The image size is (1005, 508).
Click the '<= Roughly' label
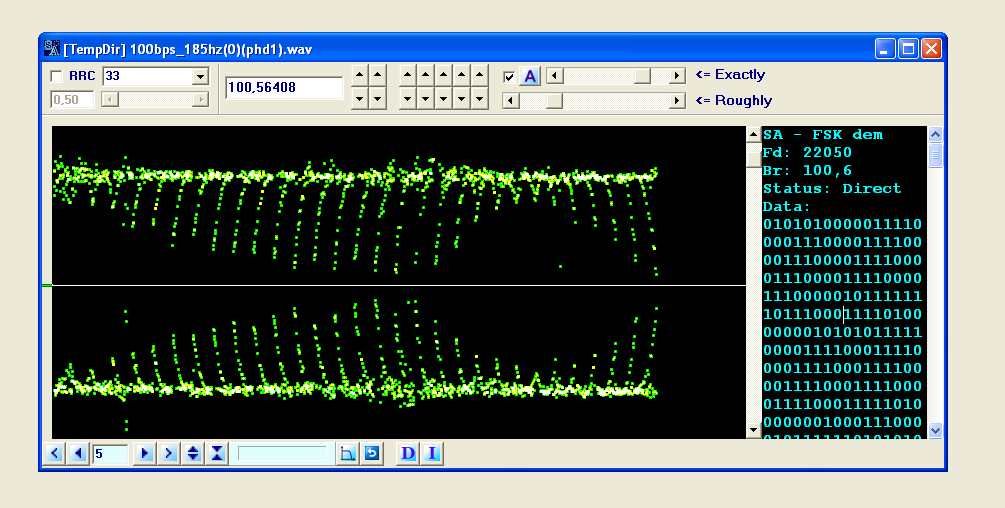[733, 101]
